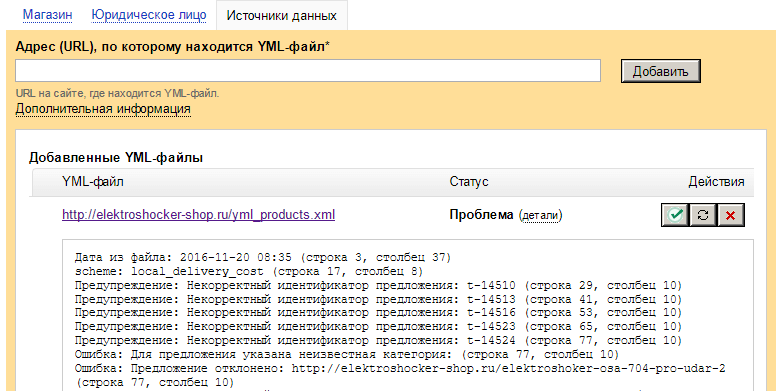Delete the YML file with red cross icon
This screenshot has width=780, height=391.
click(731, 215)
